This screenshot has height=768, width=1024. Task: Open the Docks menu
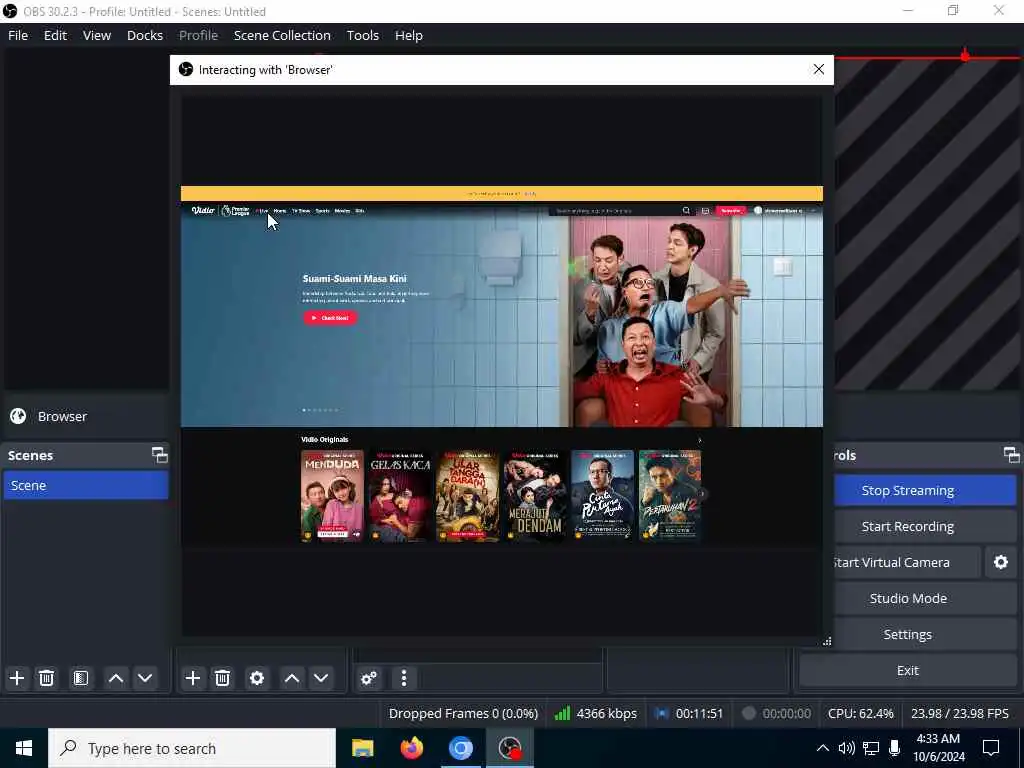click(145, 35)
